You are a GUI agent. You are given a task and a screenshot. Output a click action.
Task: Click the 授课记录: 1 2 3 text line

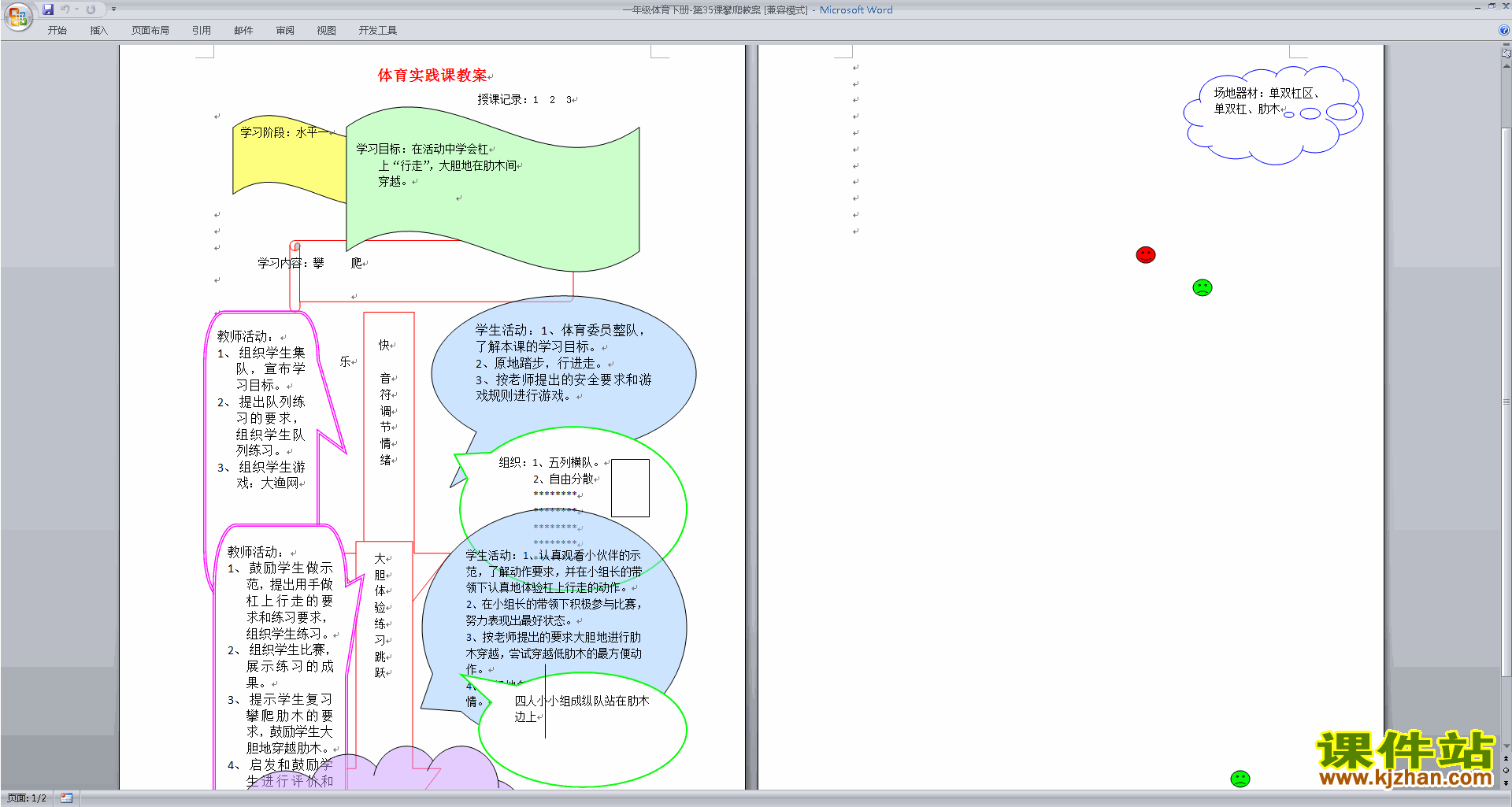pos(526,100)
